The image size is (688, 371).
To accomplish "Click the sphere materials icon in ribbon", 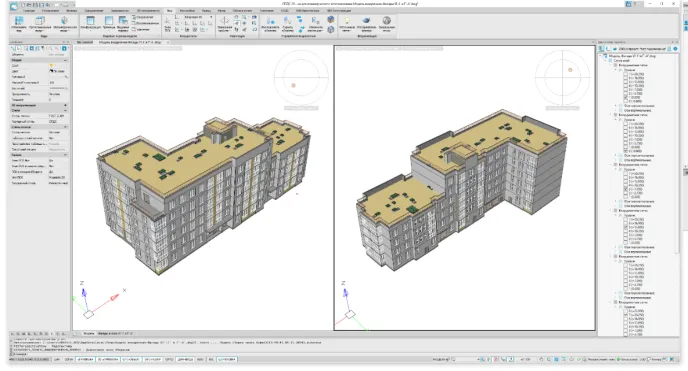I will click(387, 21).
